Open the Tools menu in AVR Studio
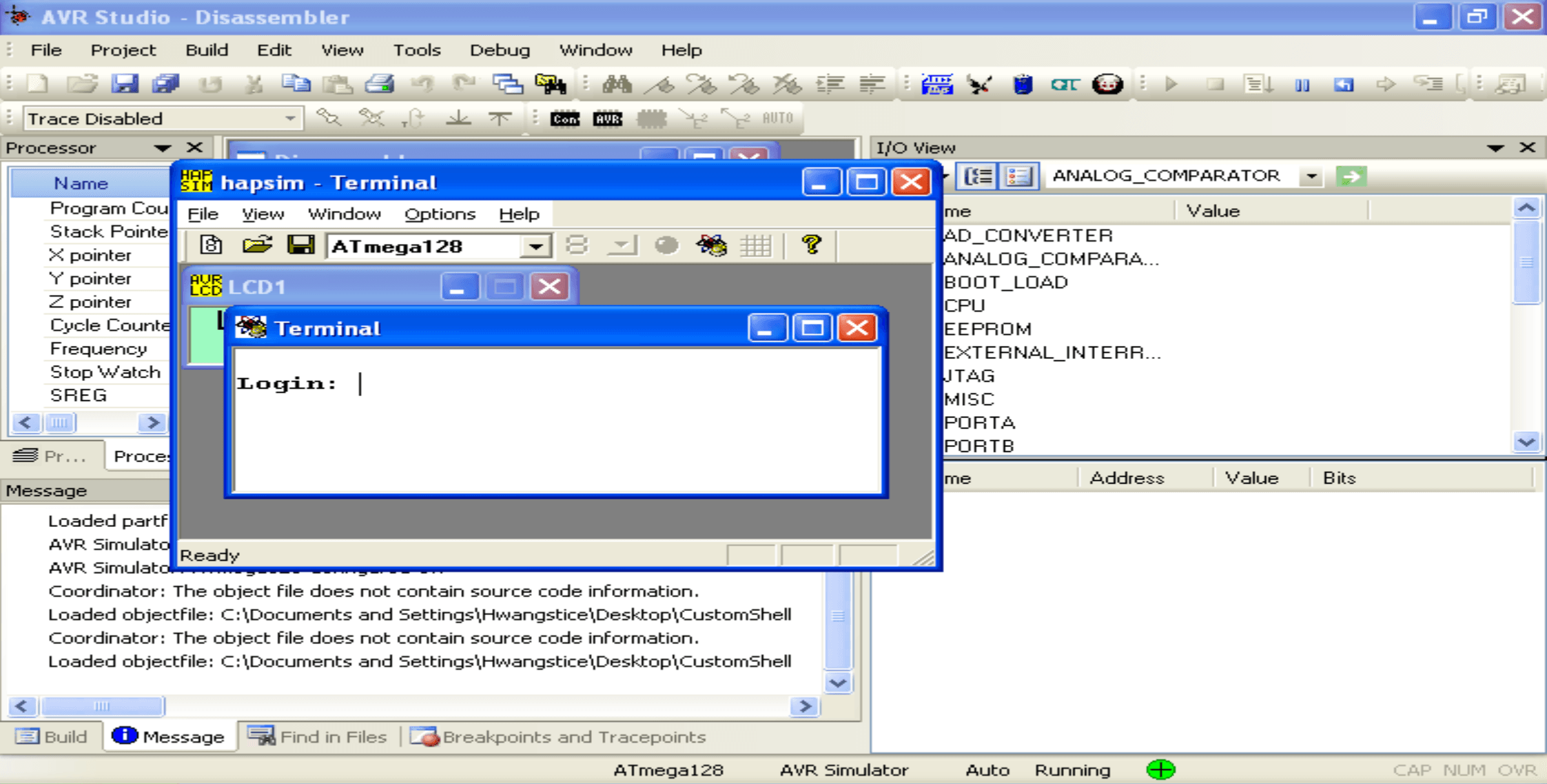1547x784 pixels. click(417, 50)
